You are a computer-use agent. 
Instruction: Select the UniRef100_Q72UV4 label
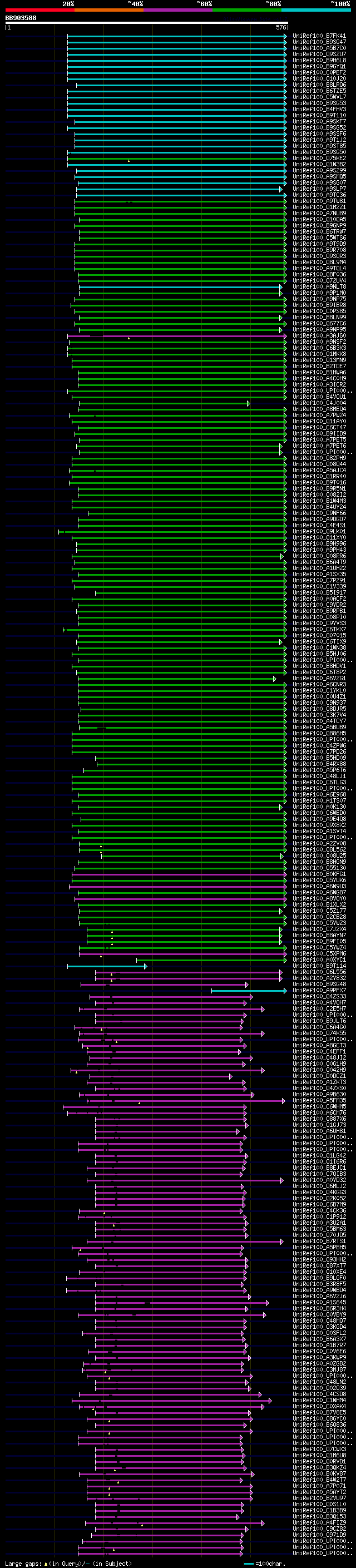319,280
